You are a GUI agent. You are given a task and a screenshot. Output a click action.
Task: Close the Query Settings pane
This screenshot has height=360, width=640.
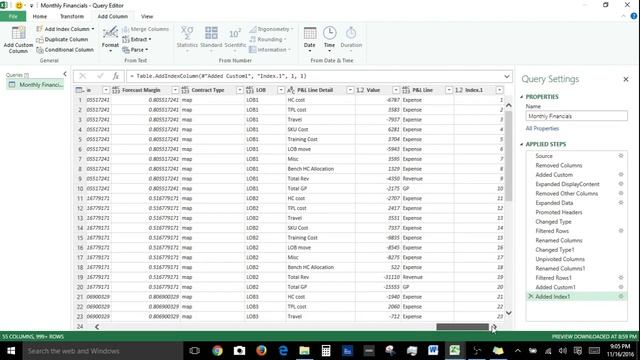[626, 79]
